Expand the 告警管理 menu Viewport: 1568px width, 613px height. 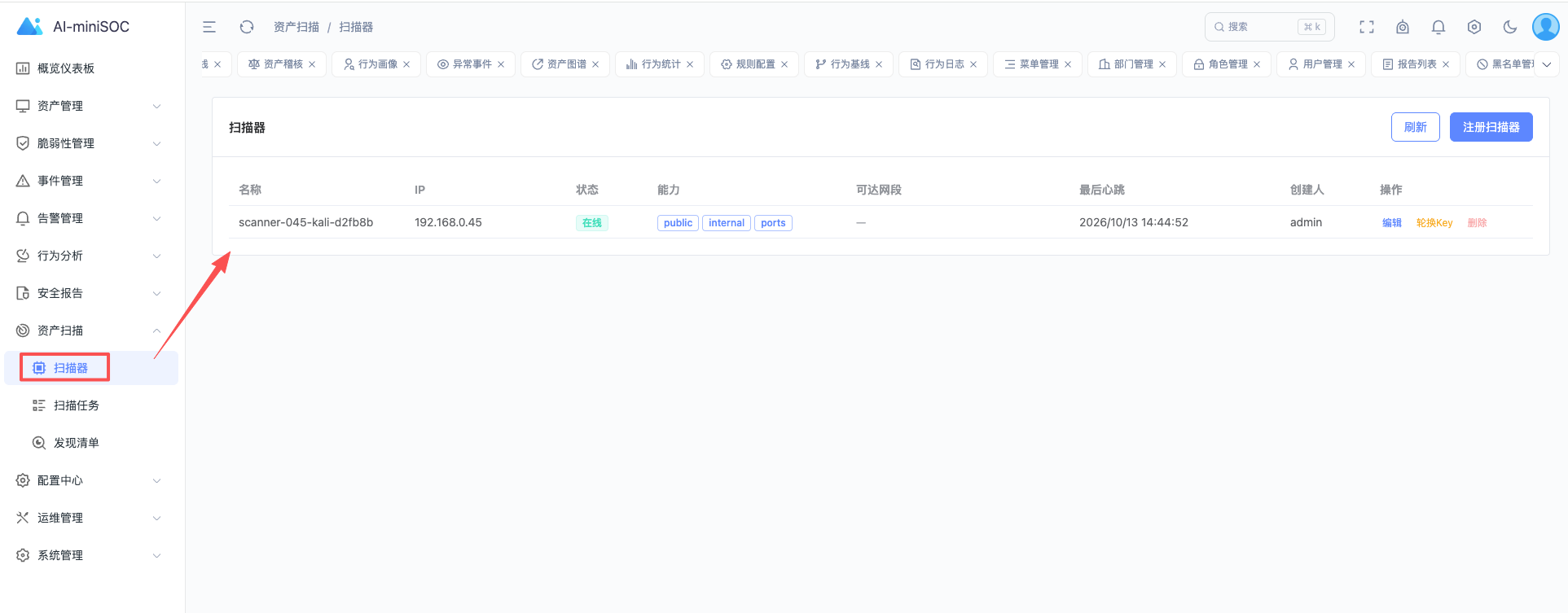pos(90,218)
